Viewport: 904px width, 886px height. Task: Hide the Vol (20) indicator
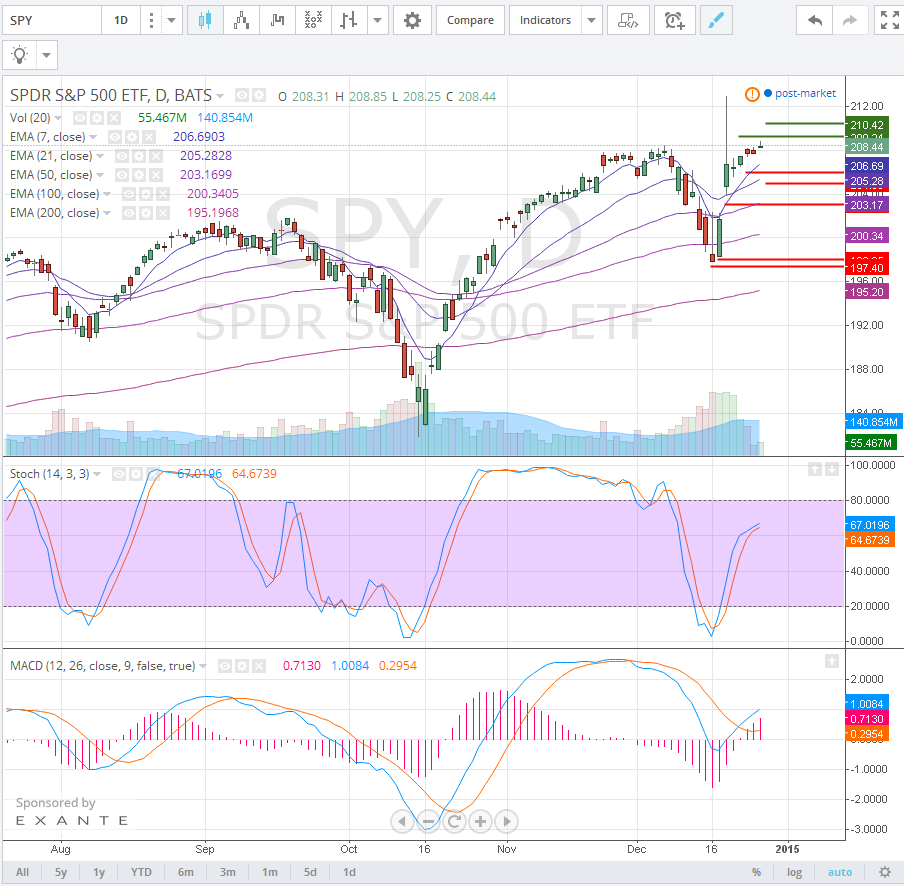tap(80, 118)
